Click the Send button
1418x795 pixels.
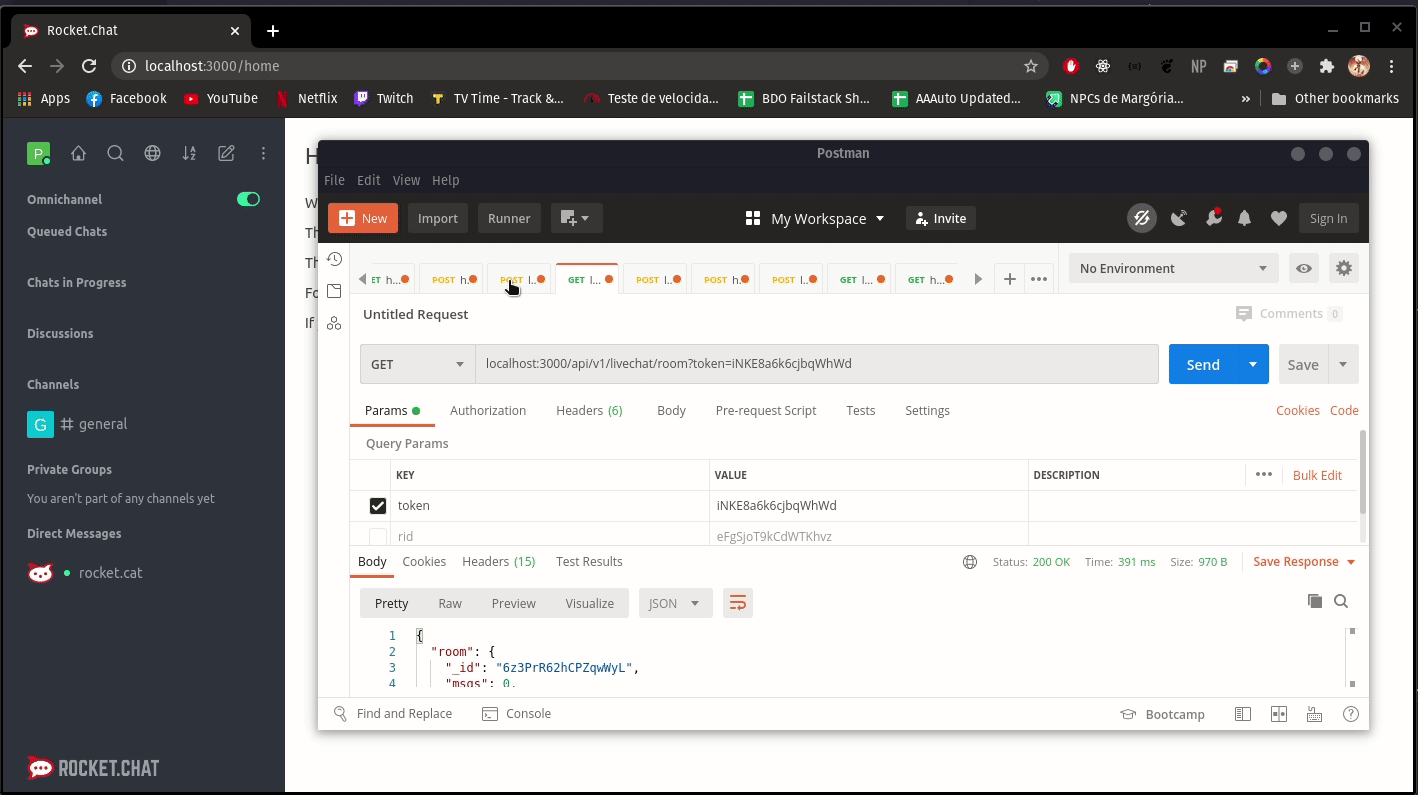[1203, 364]
